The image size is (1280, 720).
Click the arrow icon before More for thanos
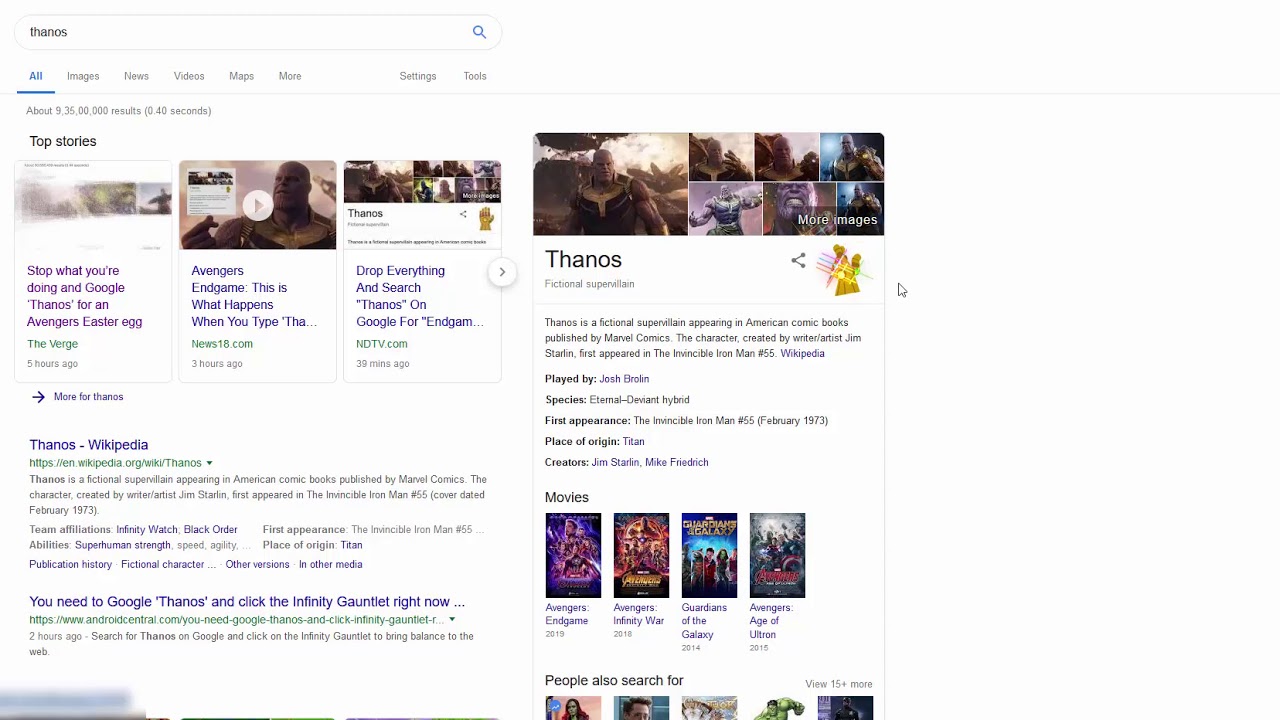[x=38, y=397]
